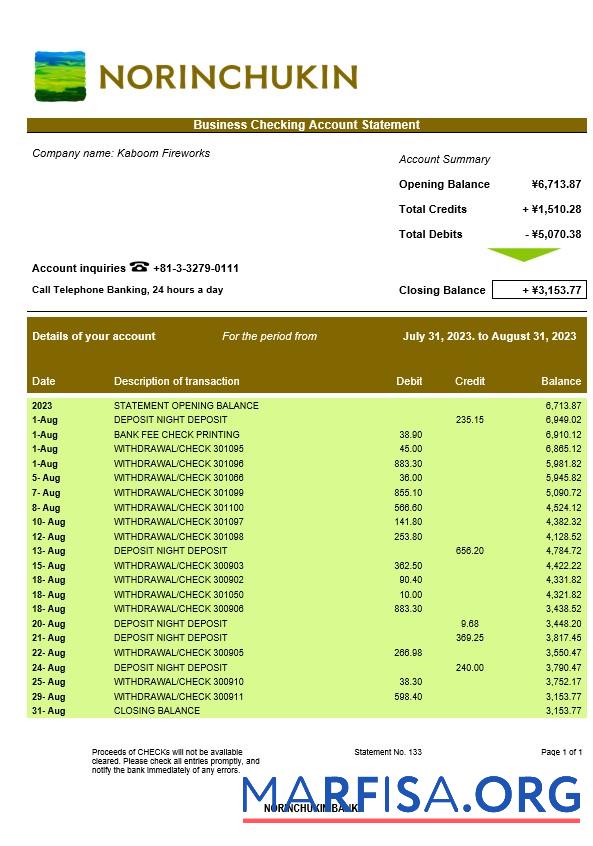
Task: Click the Statement No. 133 footer text
Action: [388, 752]
